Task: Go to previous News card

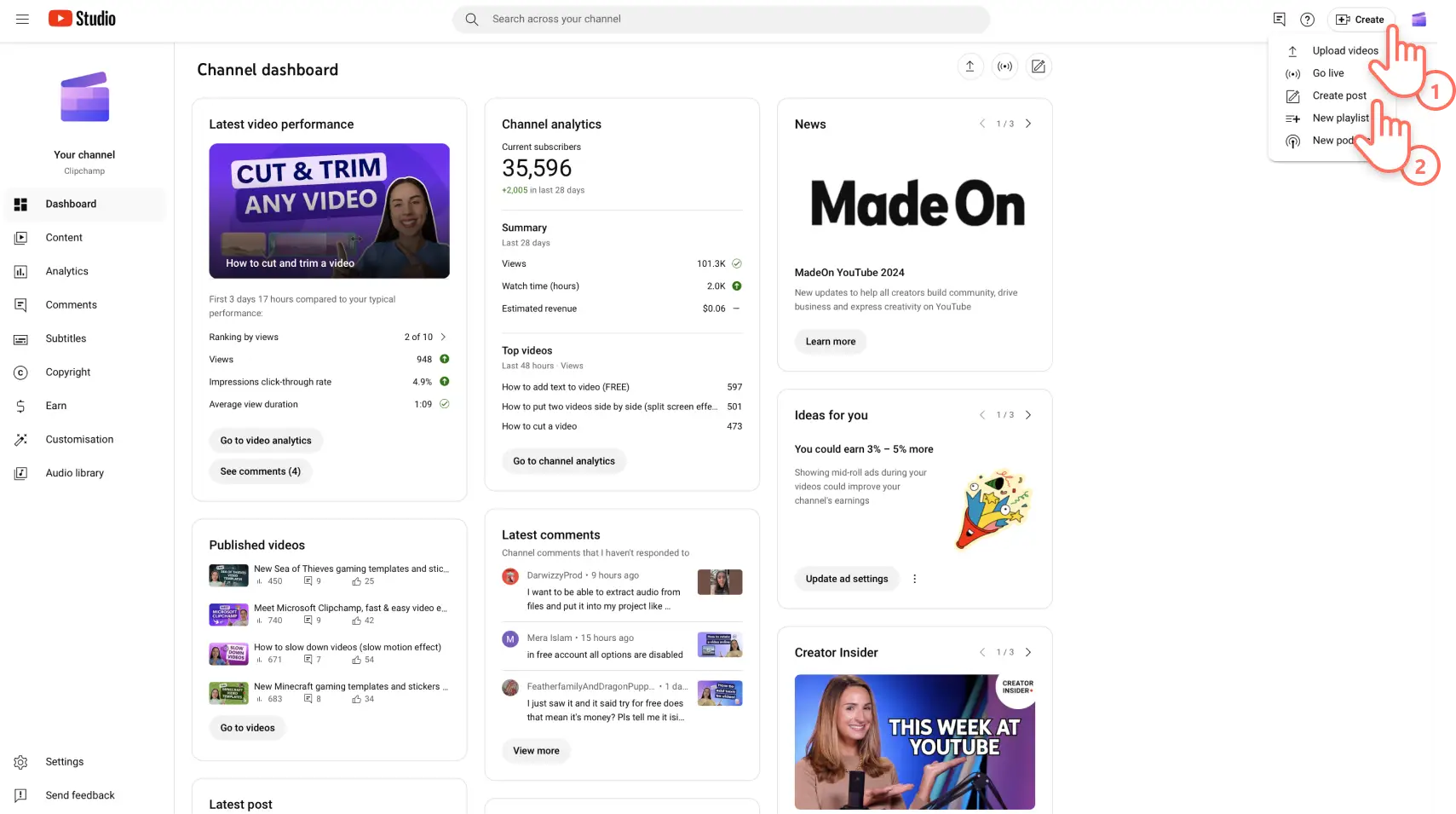Action: (x=981, y=124)
